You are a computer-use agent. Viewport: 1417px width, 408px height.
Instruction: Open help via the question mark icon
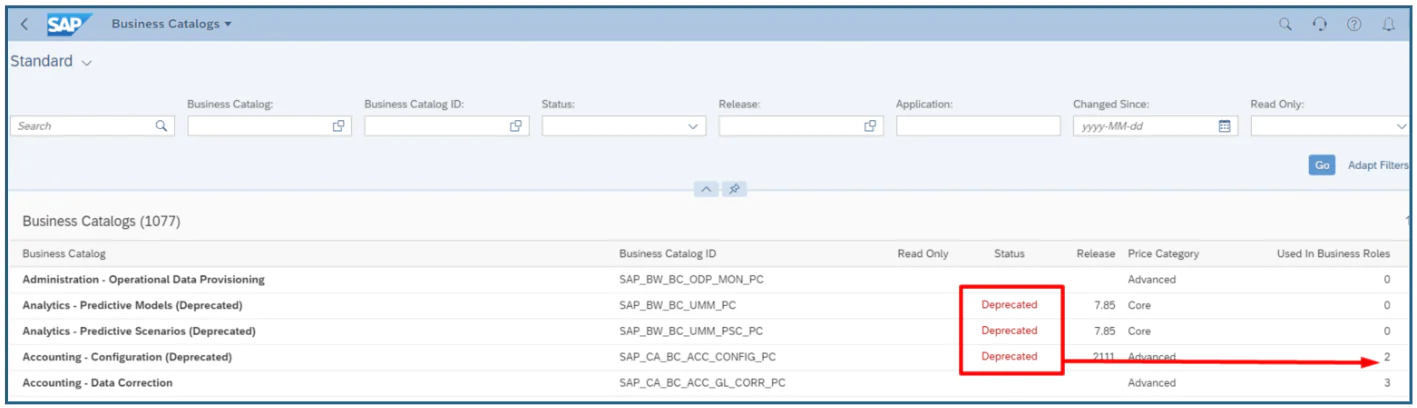(x=1354, y=24)
